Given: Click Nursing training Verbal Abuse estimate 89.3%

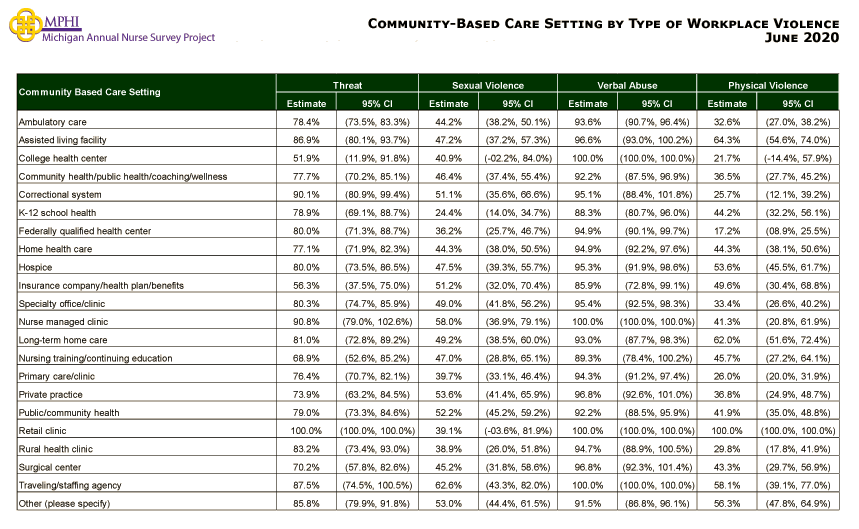Looking at the screenshot, I should coord(588,358).
